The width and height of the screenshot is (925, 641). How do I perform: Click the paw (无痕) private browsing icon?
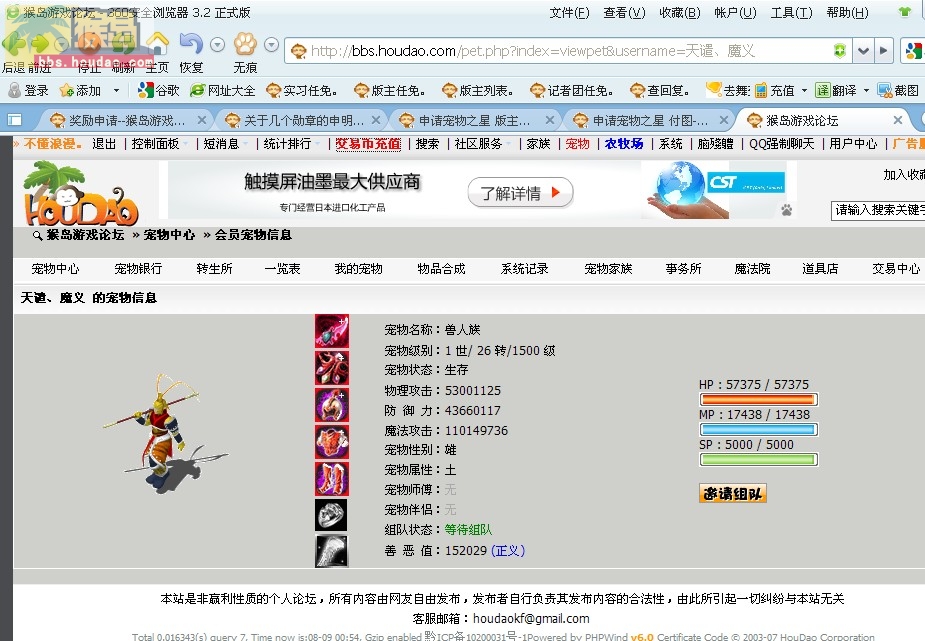pyautogui.click(x=245, y=44)
